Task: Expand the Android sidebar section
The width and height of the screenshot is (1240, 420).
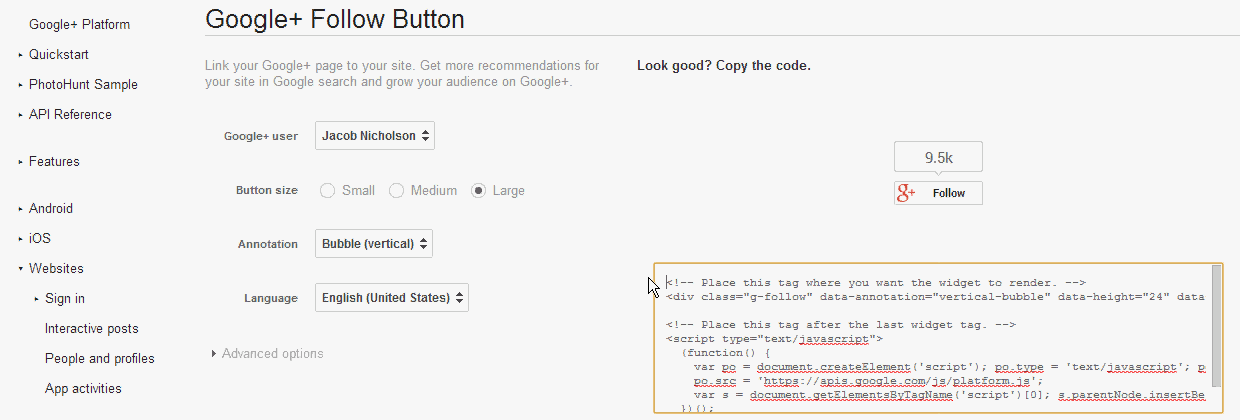Action: point(50,208)
